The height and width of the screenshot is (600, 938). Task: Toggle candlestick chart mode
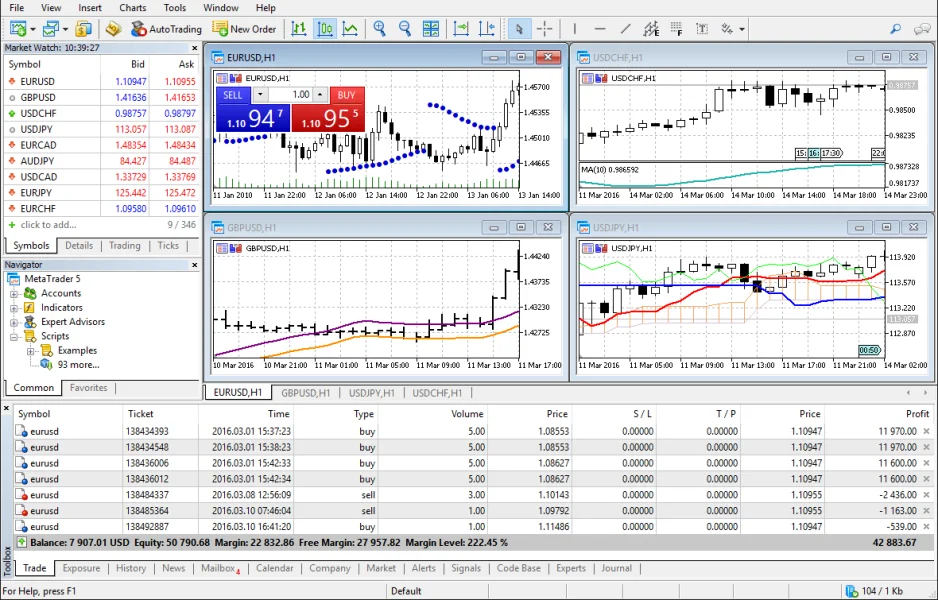[x=325, y=29]
